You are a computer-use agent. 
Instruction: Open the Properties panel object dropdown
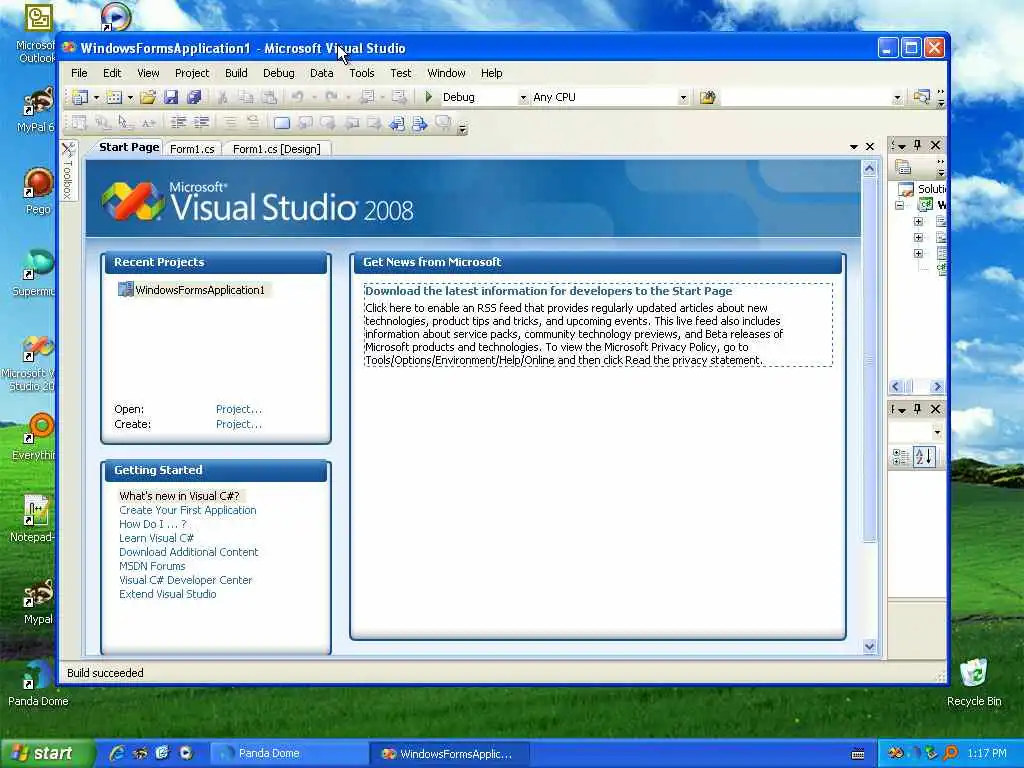(x=937, y=432)
